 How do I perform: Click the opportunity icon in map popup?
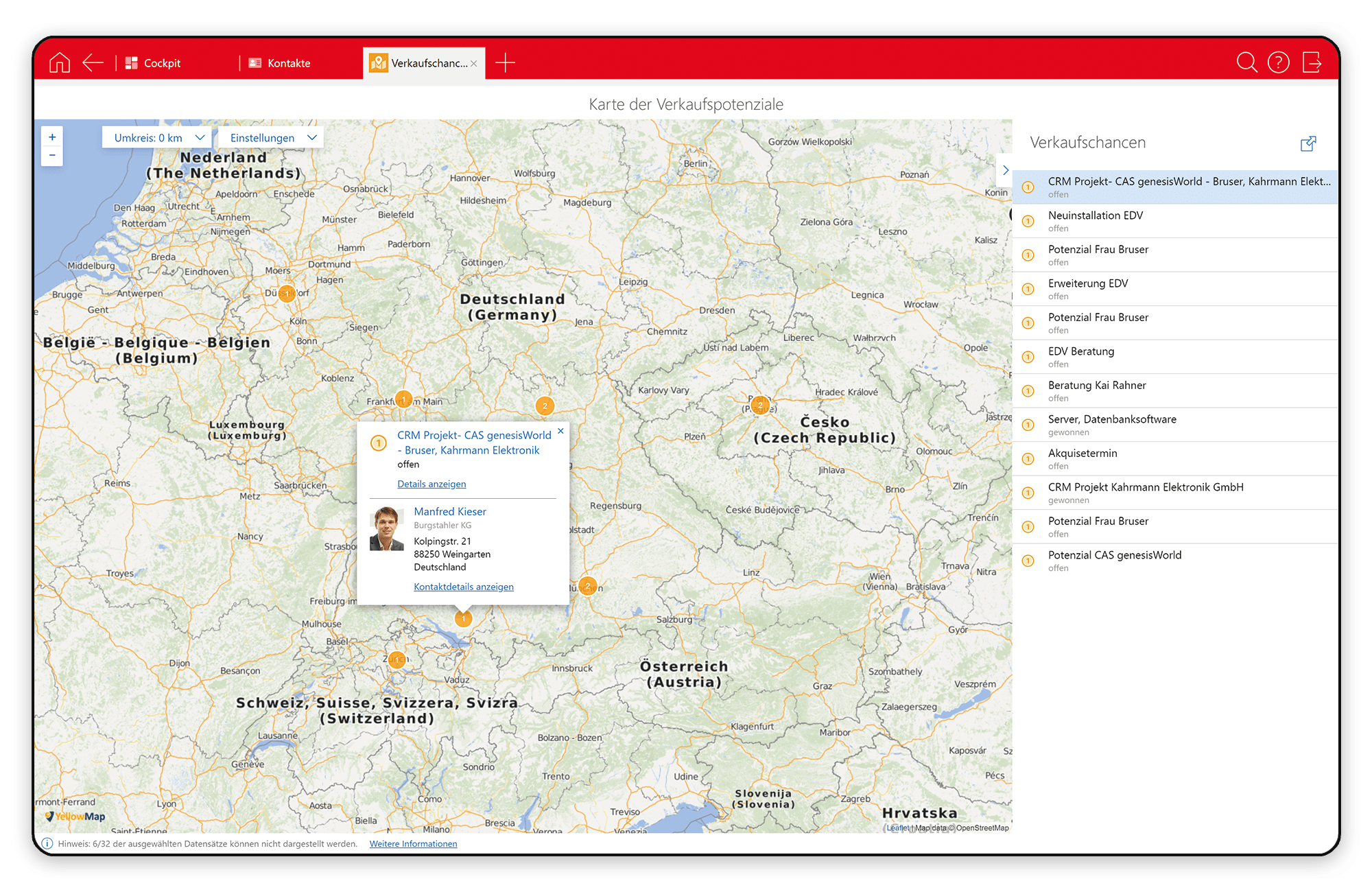(379, 443)
